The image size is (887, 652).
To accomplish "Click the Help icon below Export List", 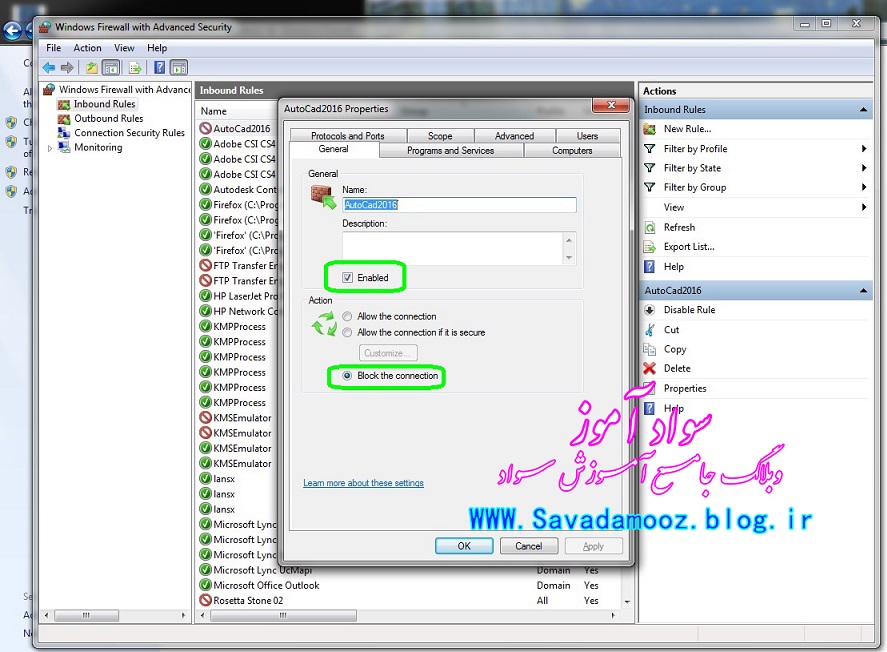I will tap(649, 266).
